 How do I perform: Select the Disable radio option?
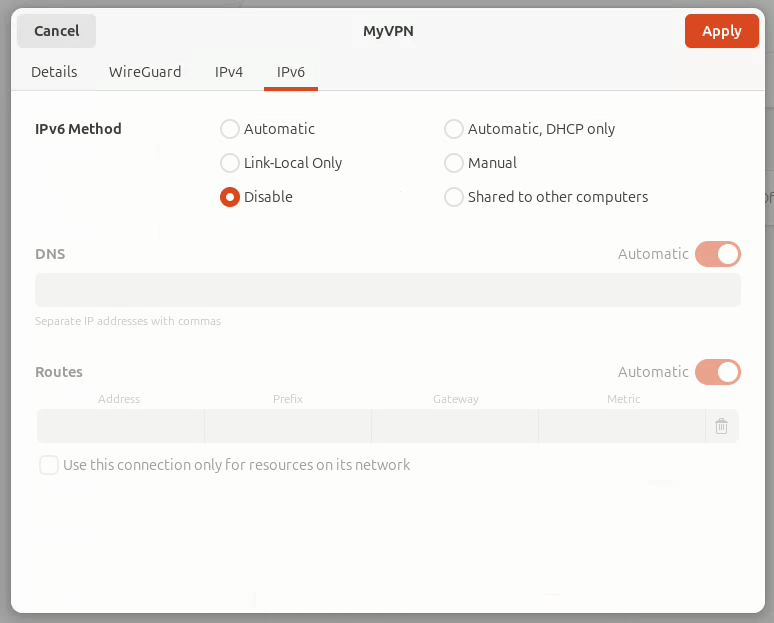(230, 197)
